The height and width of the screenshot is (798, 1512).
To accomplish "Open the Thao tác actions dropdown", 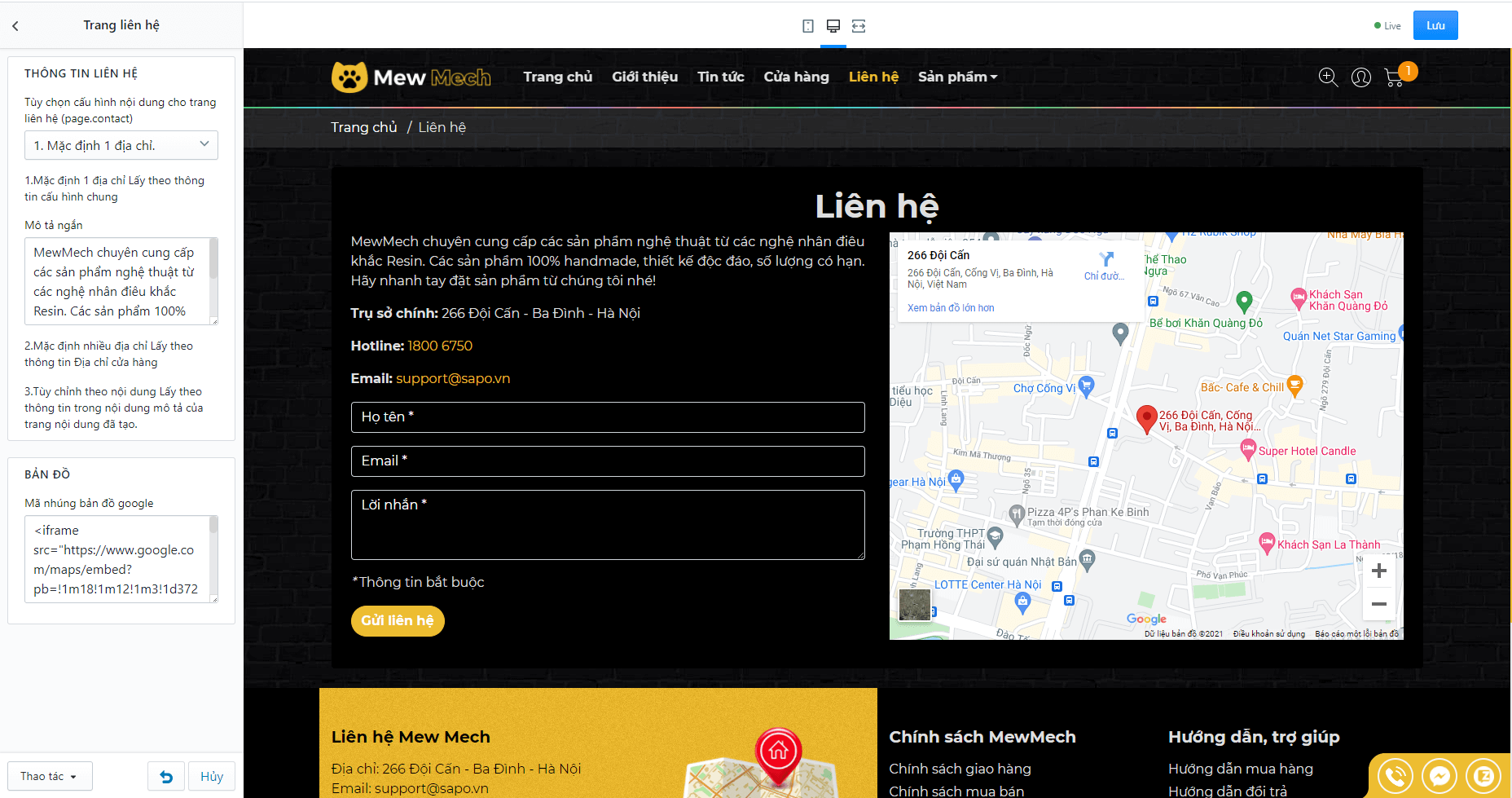I will [50, 776].
